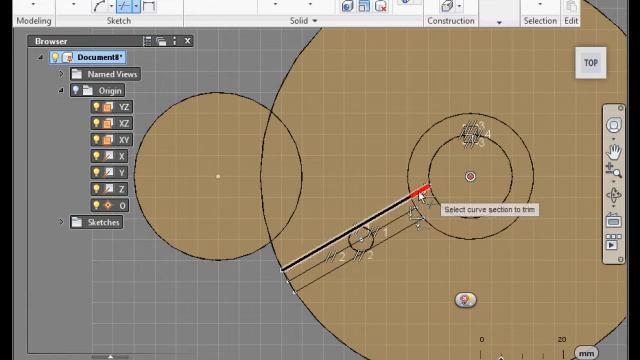640x360 pixels.
Task: Open the arc tool dropdown arrow
Action: (x=111, y=6)
